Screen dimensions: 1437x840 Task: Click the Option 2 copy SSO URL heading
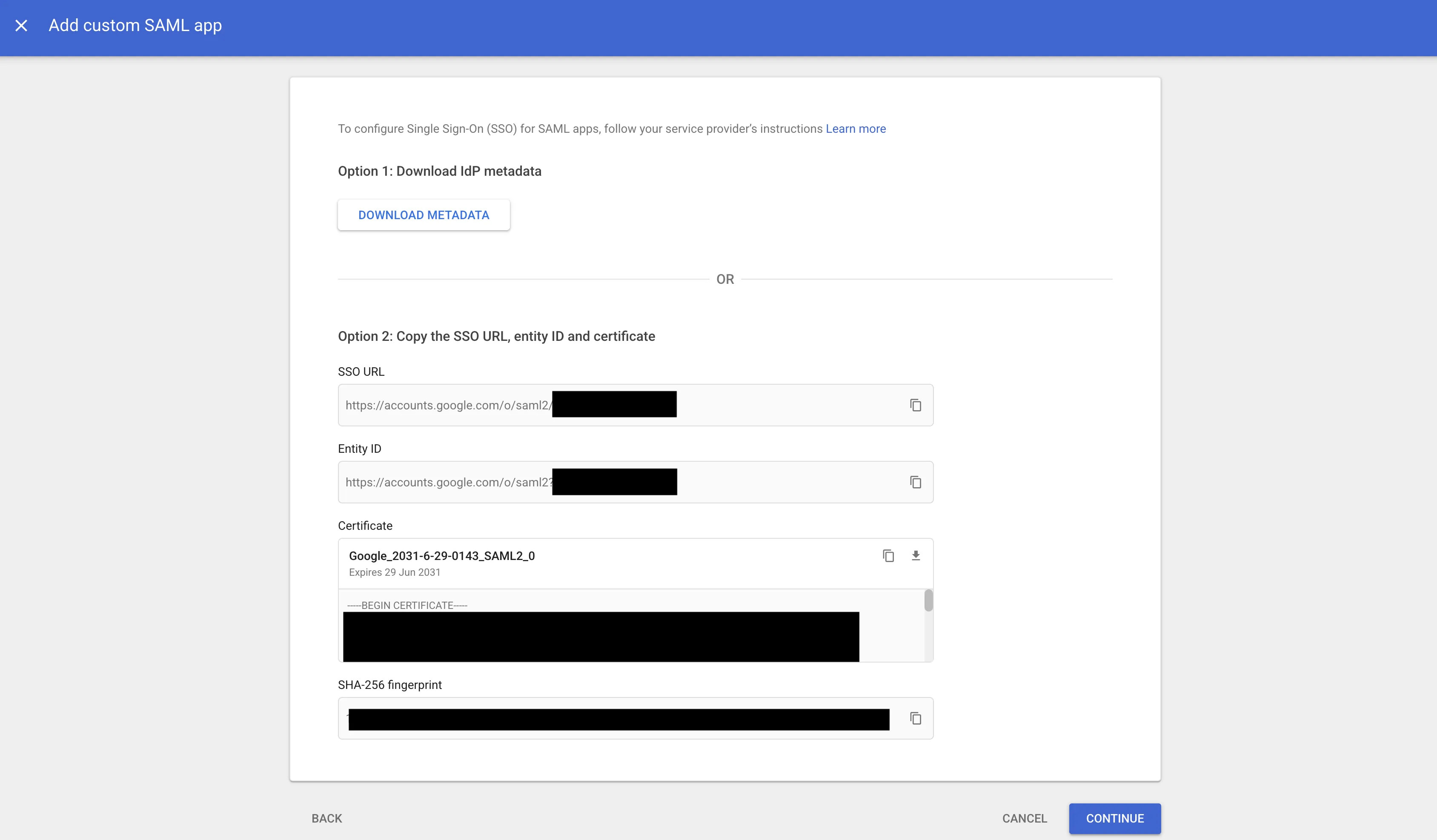click(497, 337)
